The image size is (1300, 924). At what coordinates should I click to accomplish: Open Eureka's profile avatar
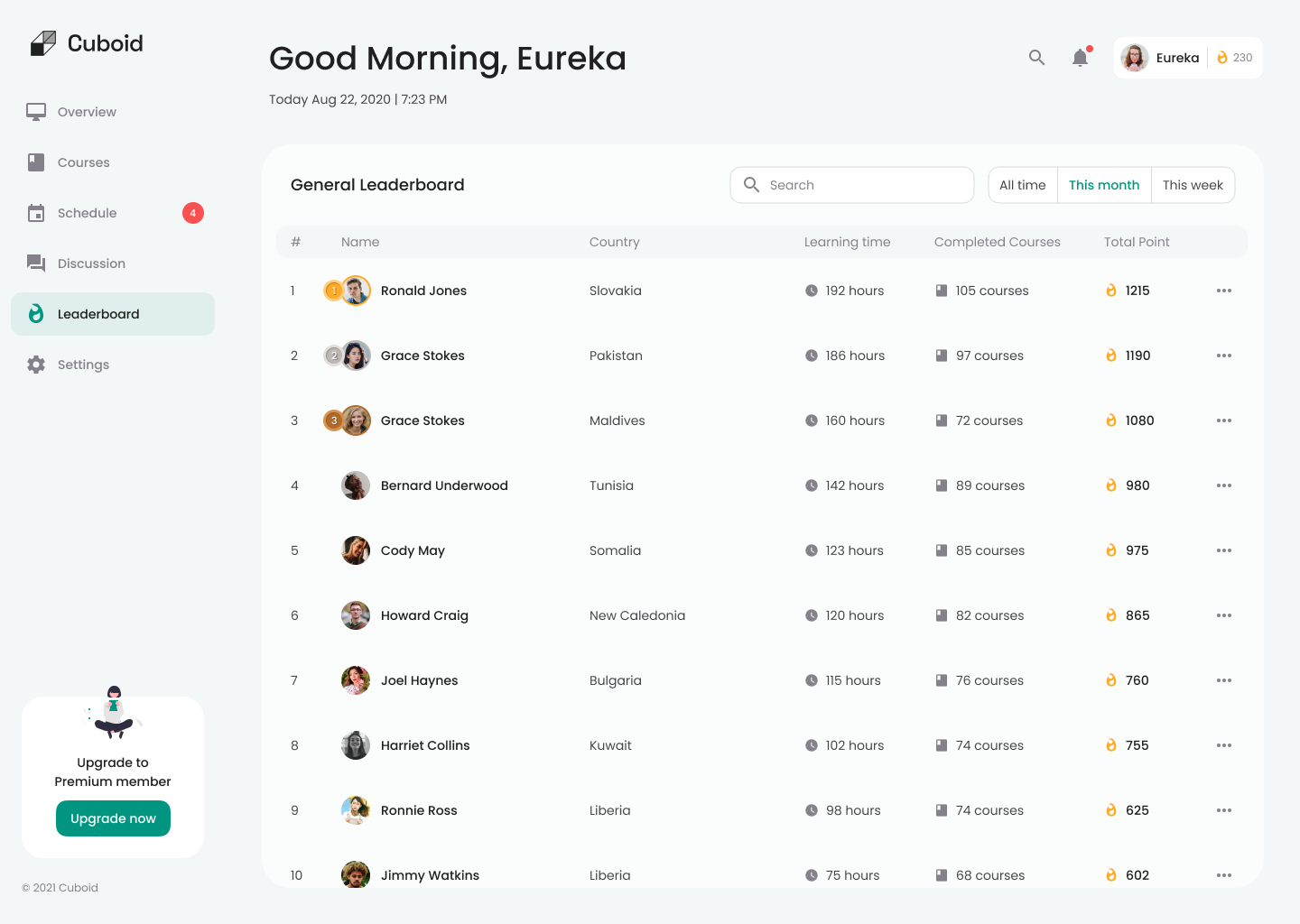pos(1135,58)
